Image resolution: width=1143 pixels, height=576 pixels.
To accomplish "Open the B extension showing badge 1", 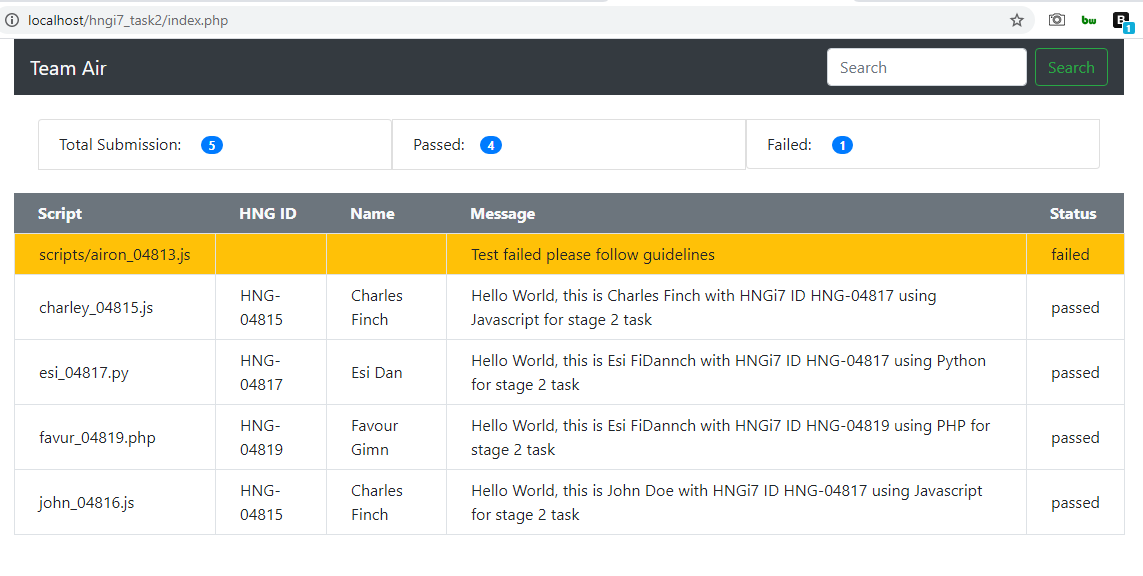I will [x=1121, y=19].
